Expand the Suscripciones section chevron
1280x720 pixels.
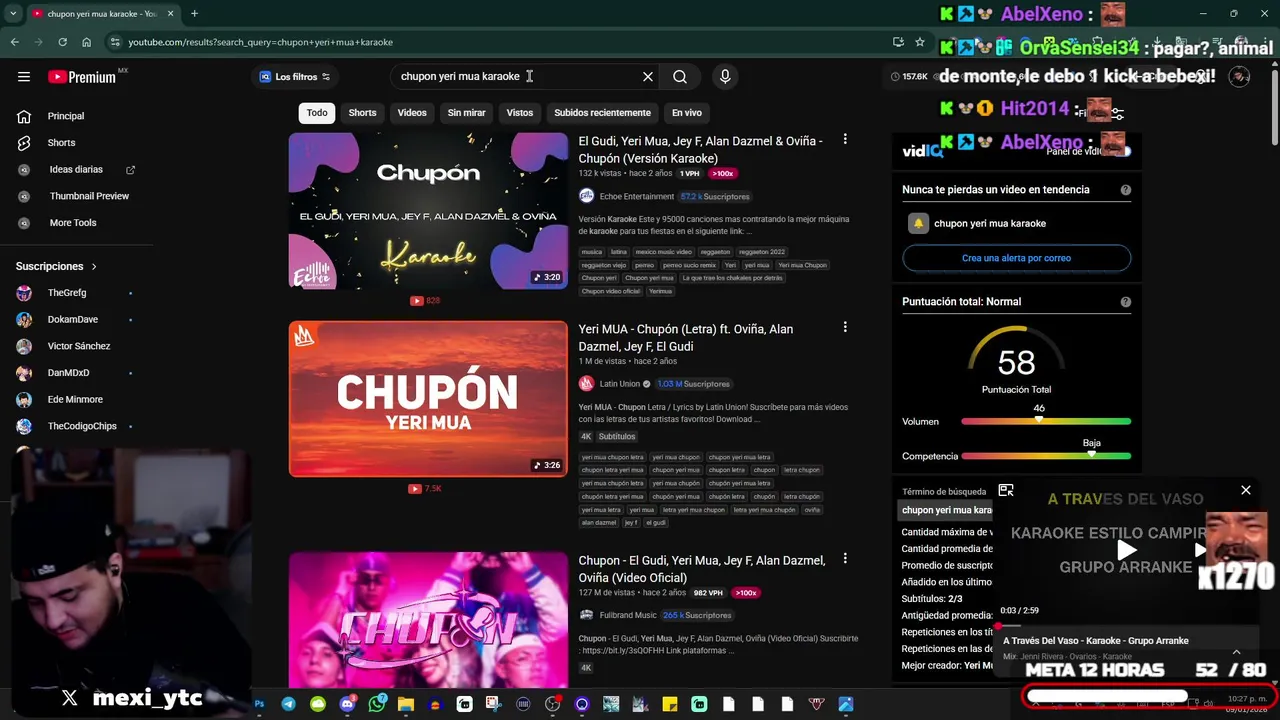[x=94, y=267]
